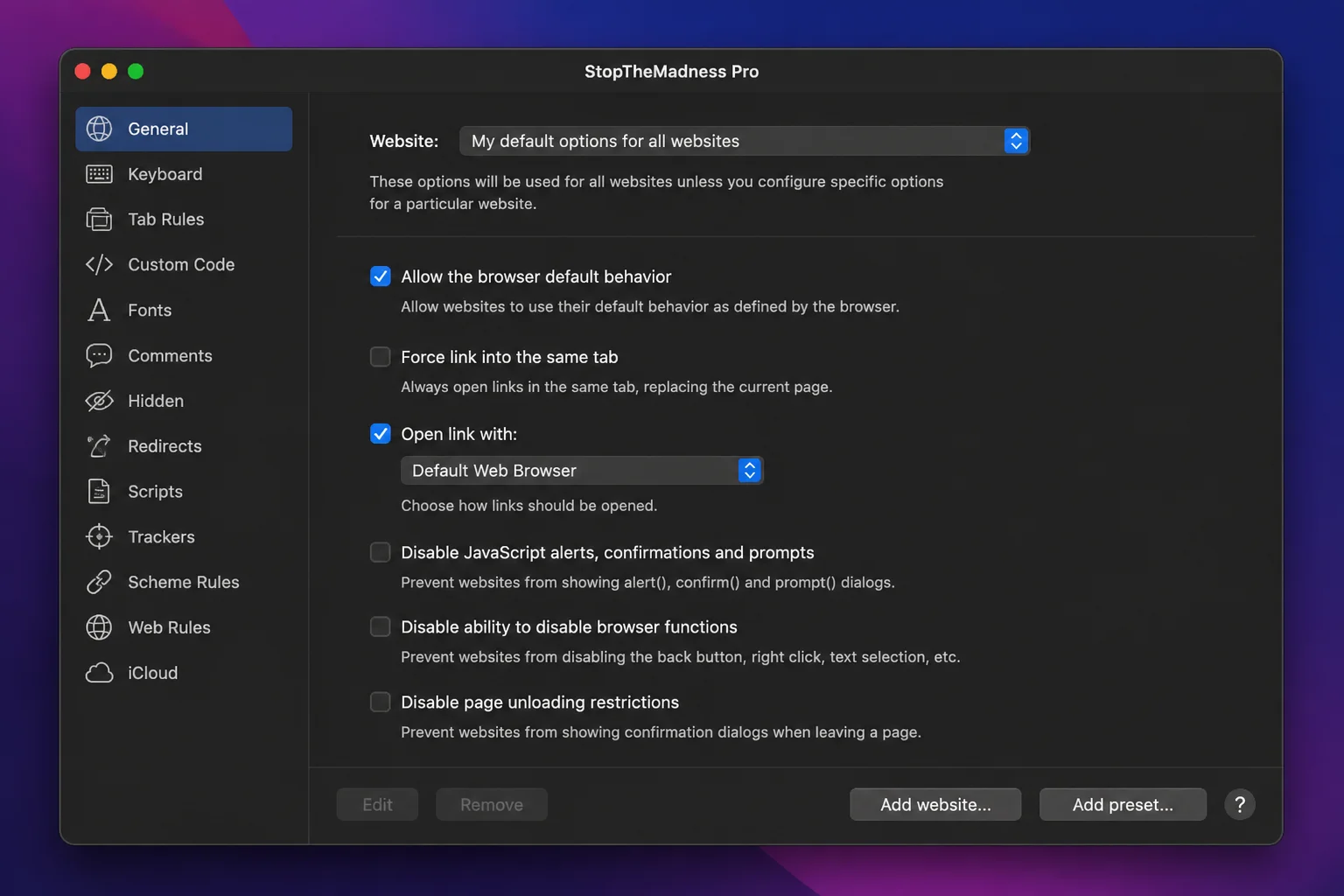Click the Web Rules globe icon

(x=99, y=627)
